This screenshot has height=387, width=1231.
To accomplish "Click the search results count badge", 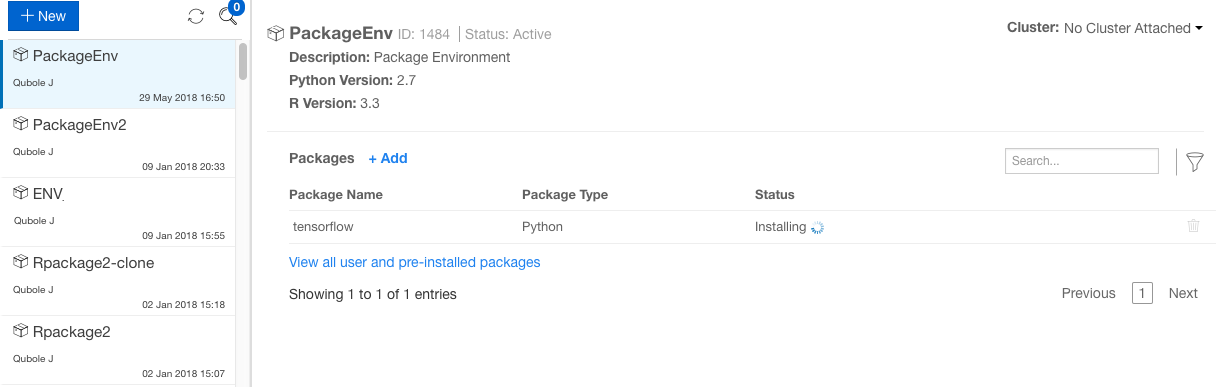I will point(236,8).
